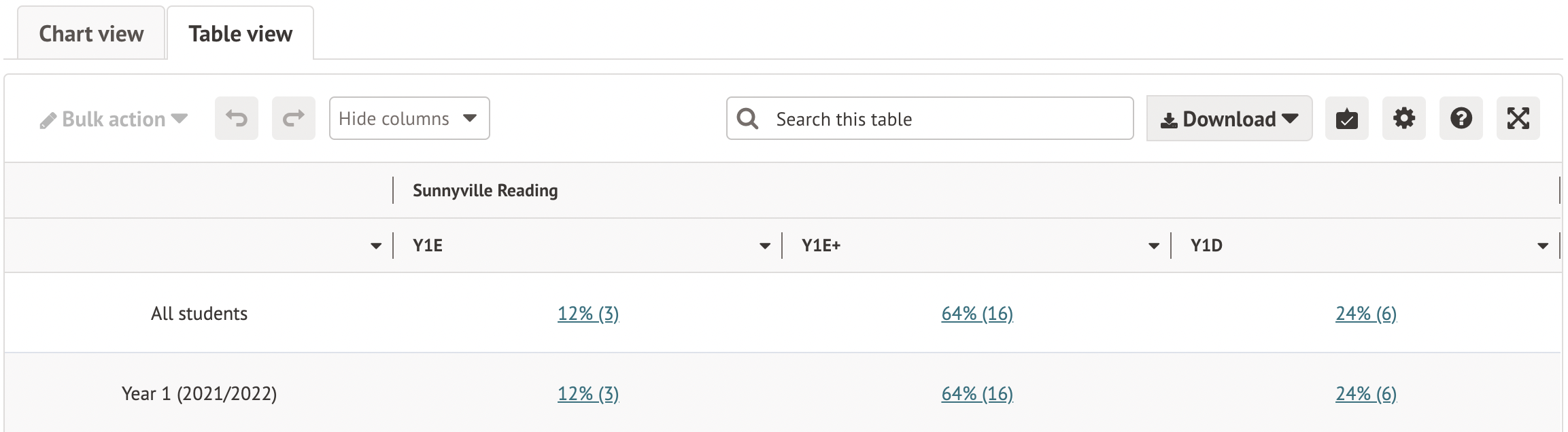The height and width of the screenshot is (432, 1568).
Task: Click the undo arrow icon
Action: (x=236, y=118)
